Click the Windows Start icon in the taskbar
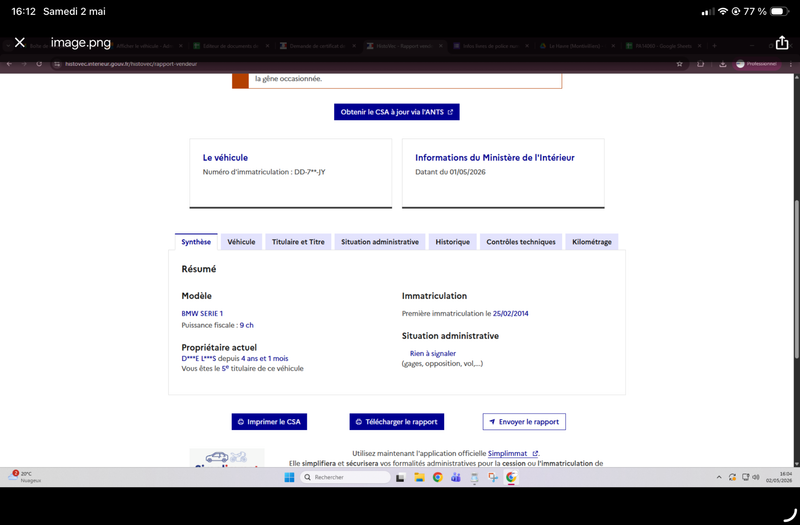The image size is (800, 525). tap(289, 478)
